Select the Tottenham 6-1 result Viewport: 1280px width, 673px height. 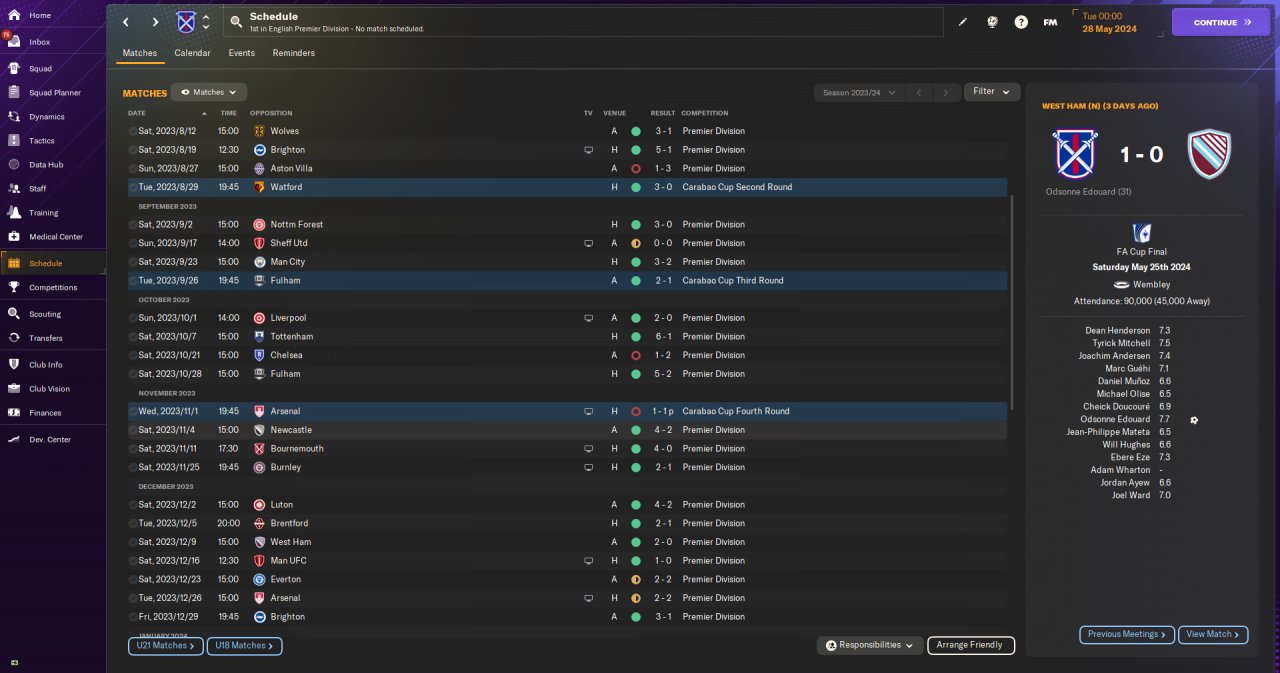(663, 337)
